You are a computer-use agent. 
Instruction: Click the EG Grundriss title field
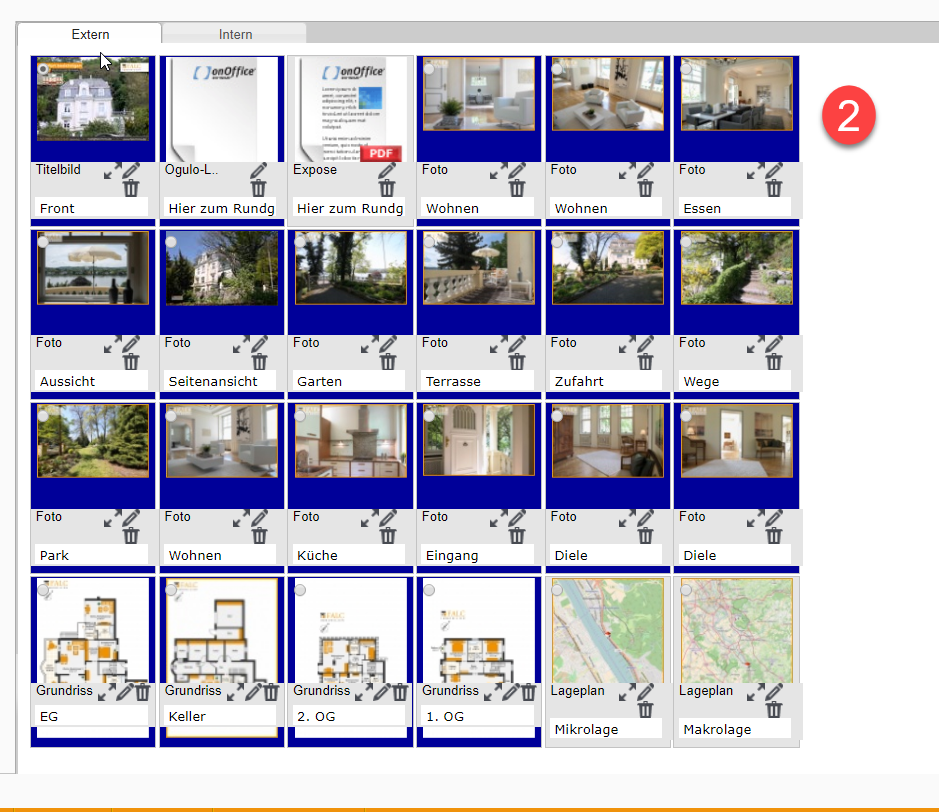[x=91, y=716]
